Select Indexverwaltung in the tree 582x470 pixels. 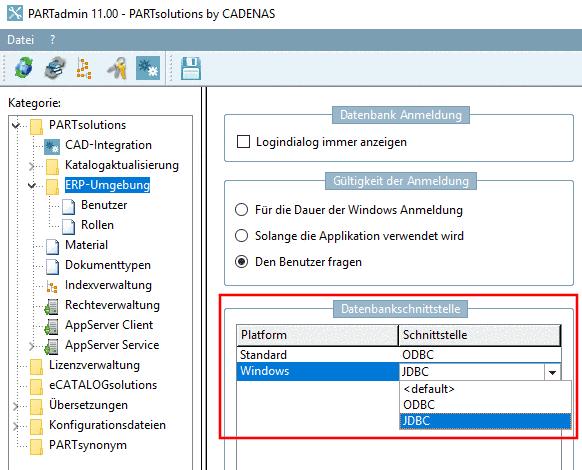(108, 285)
